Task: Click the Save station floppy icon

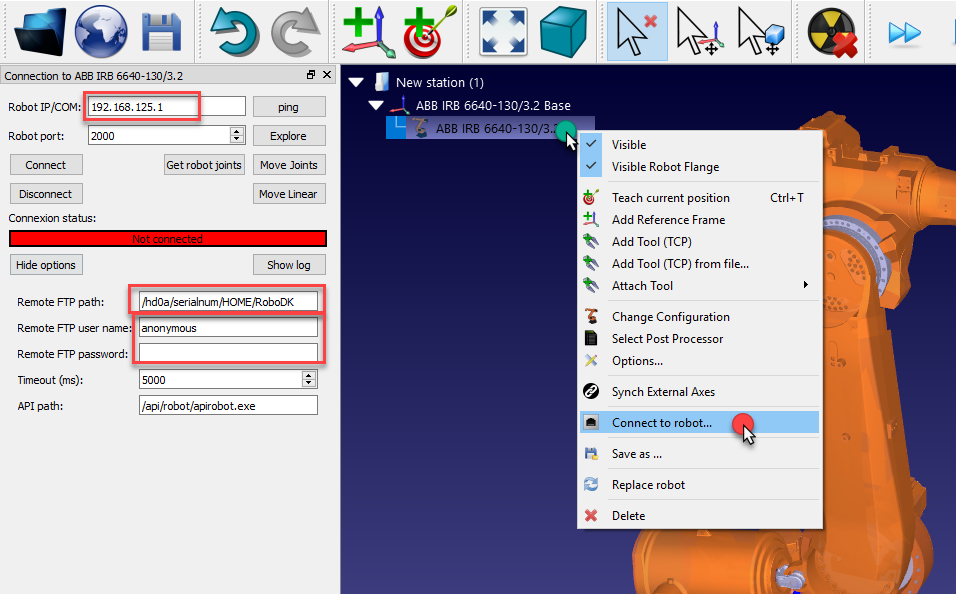Action: (160, 30)
